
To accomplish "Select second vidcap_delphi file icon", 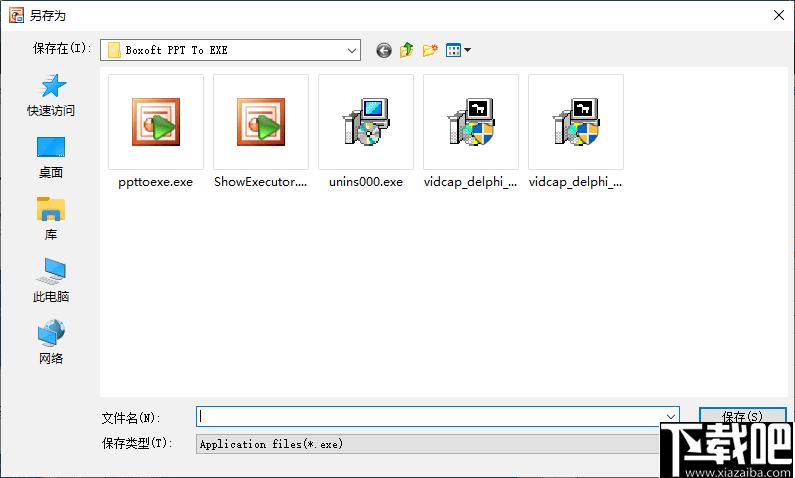I will 575,122.
